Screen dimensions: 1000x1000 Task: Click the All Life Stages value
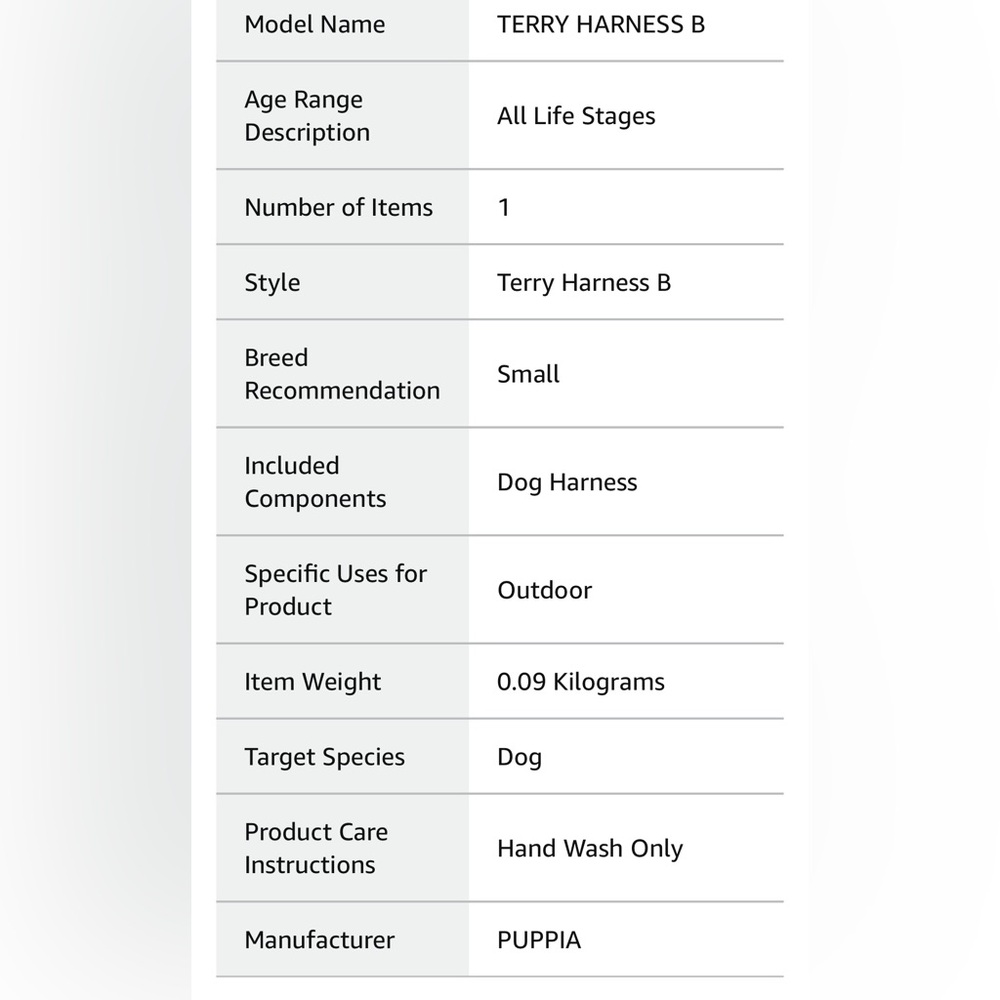576,116
